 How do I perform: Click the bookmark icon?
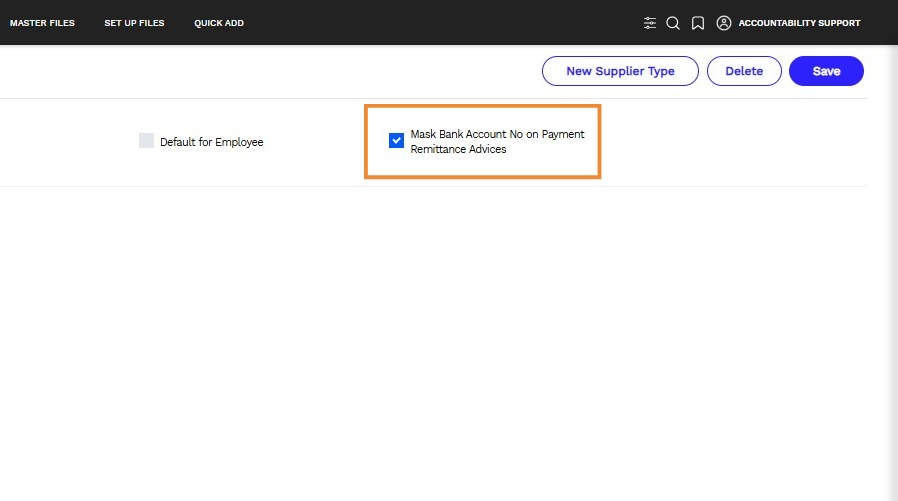[698, 23]
